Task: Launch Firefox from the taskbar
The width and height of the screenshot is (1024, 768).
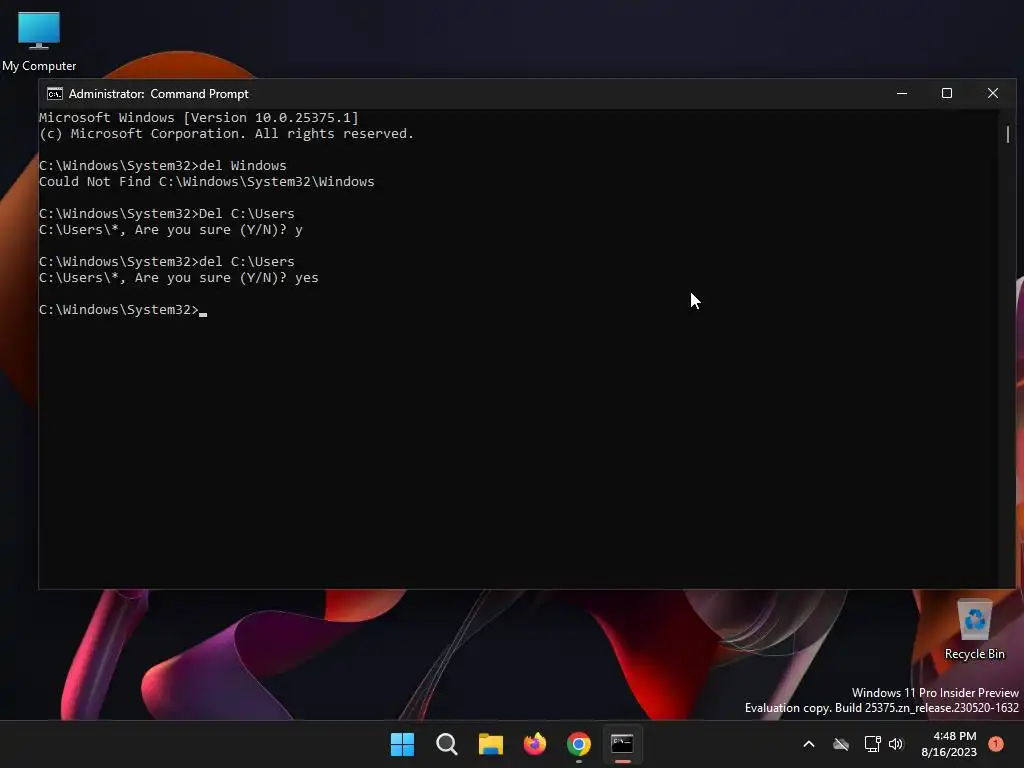Action: click(535, 744)
